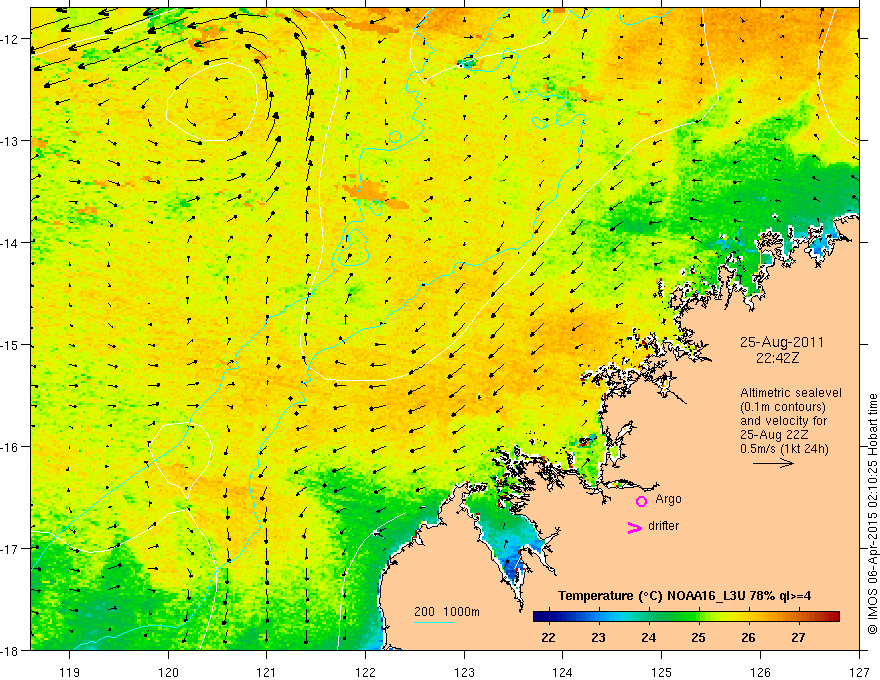Click the magenta Argo circle legend symbol
The width and height of the screenshot is (880, 680).
[641, 501]
